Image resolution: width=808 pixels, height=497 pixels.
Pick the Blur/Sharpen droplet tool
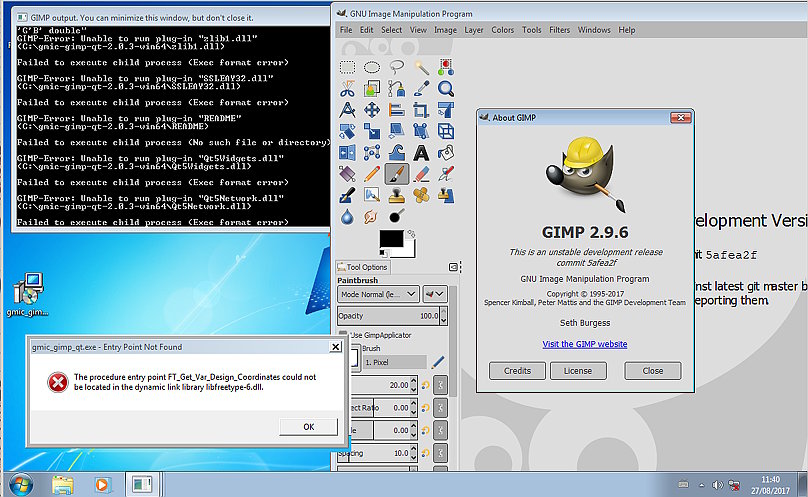point(347,217)
